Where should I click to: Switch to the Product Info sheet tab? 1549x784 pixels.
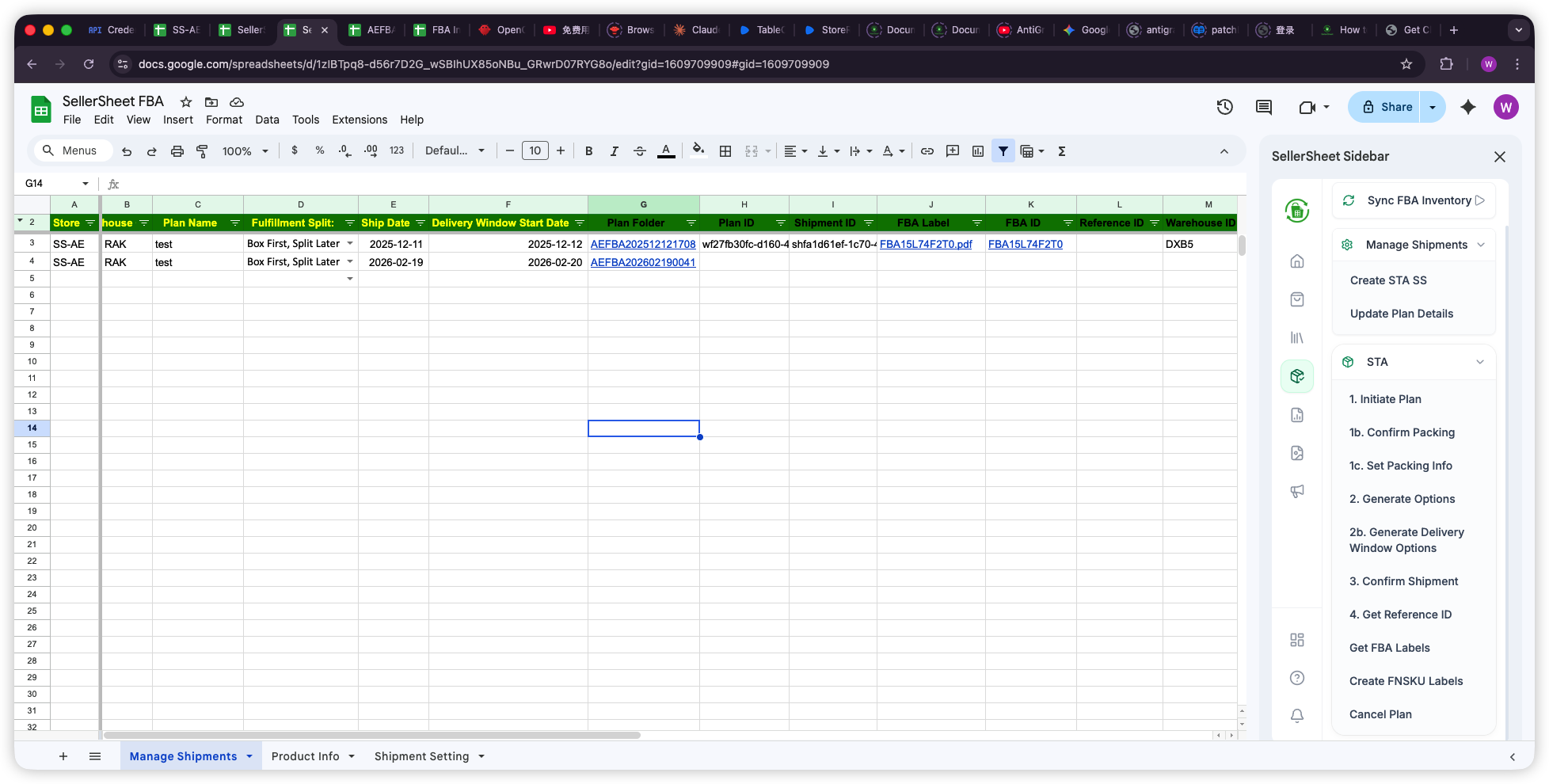(305, 755)
